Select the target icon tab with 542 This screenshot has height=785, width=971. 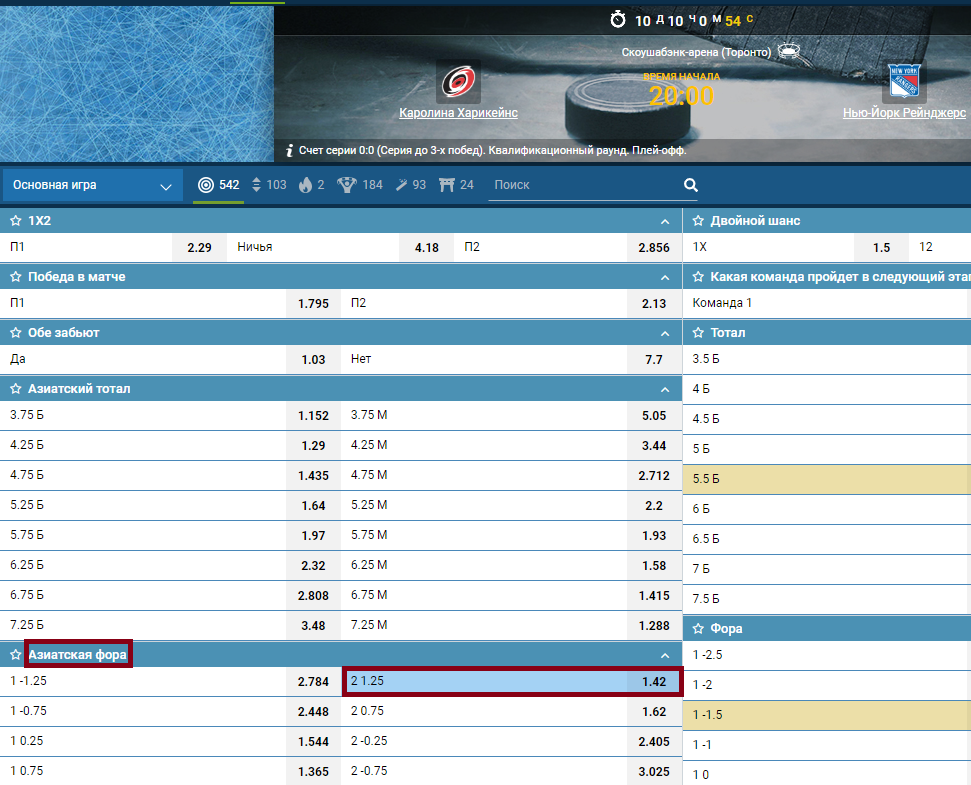(x=218, y=185)
